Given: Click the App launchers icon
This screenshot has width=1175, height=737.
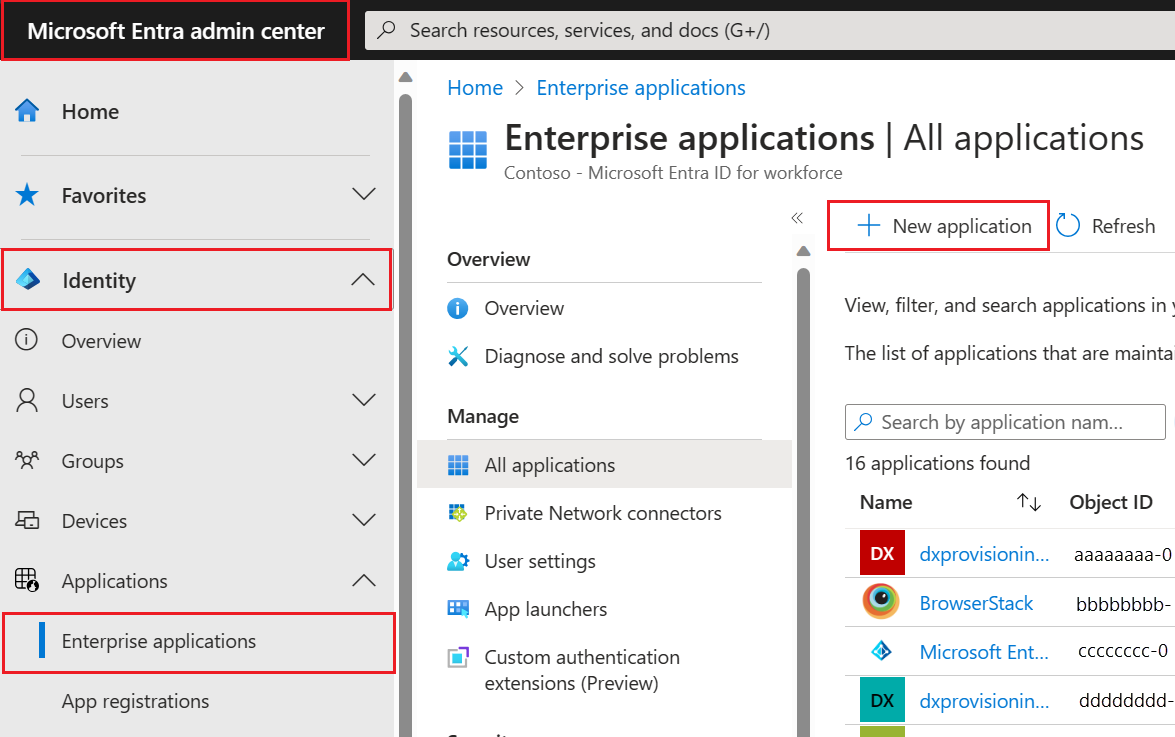Looking at the screenshot, I should pyautogui.click(x=458, y=609).
